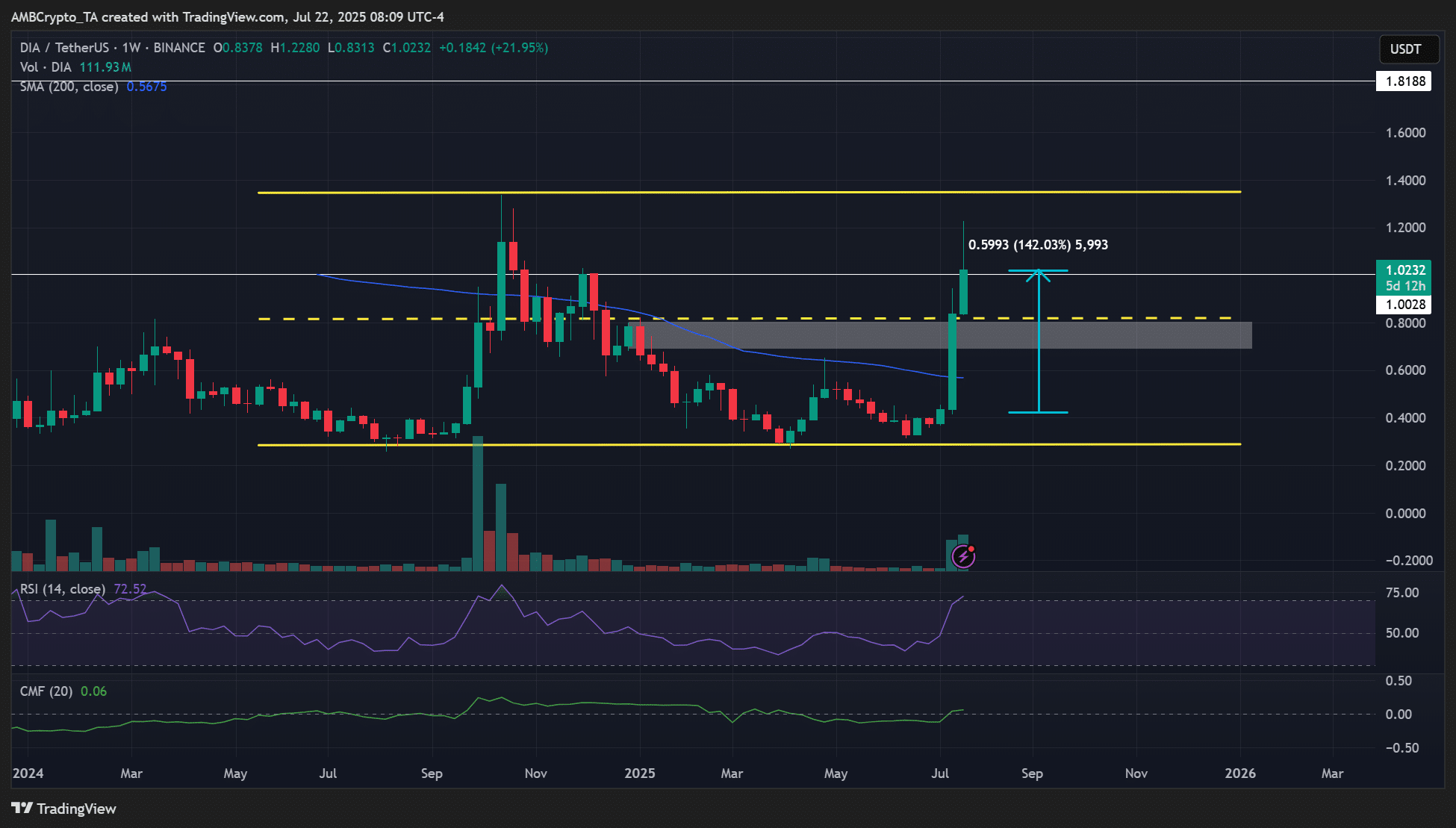Click the CMF value 0.06

pyautogui.click(x=93, y=691)
